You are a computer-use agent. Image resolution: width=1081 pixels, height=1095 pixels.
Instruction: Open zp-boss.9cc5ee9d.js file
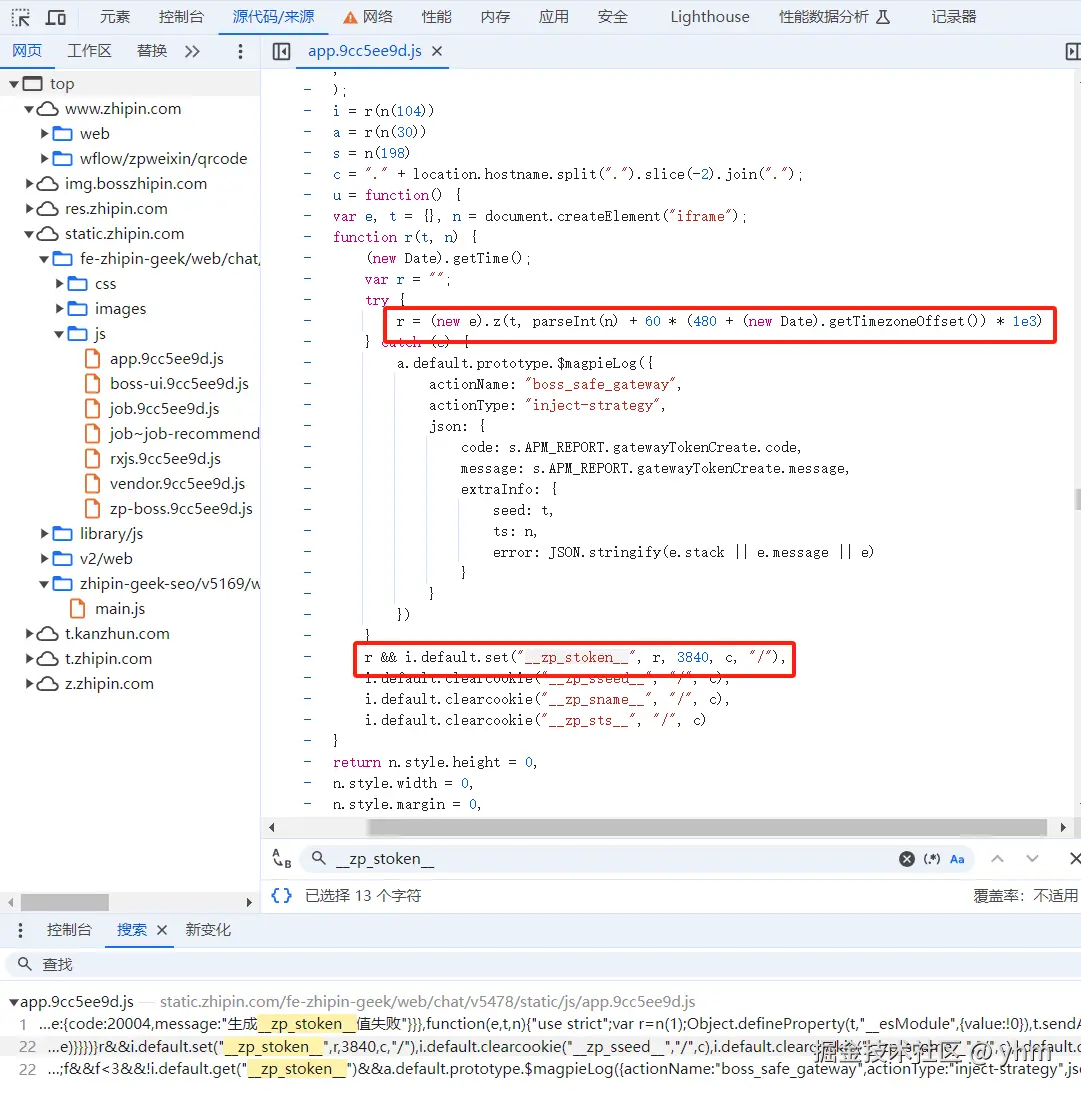[181, 509]
